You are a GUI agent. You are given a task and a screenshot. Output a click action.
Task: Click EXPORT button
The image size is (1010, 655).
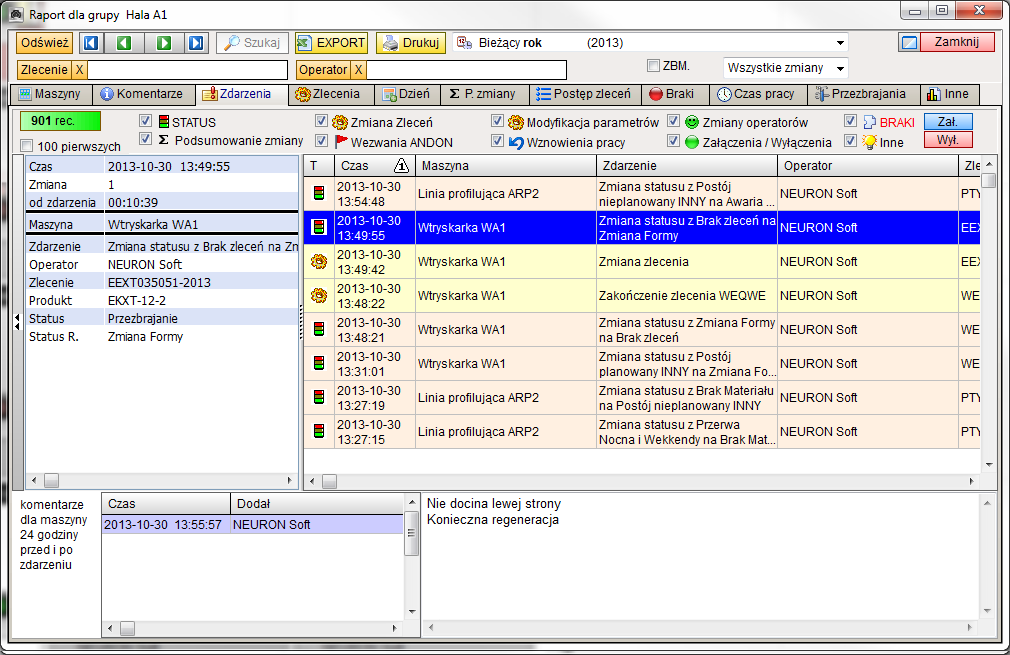click(331, 43)
